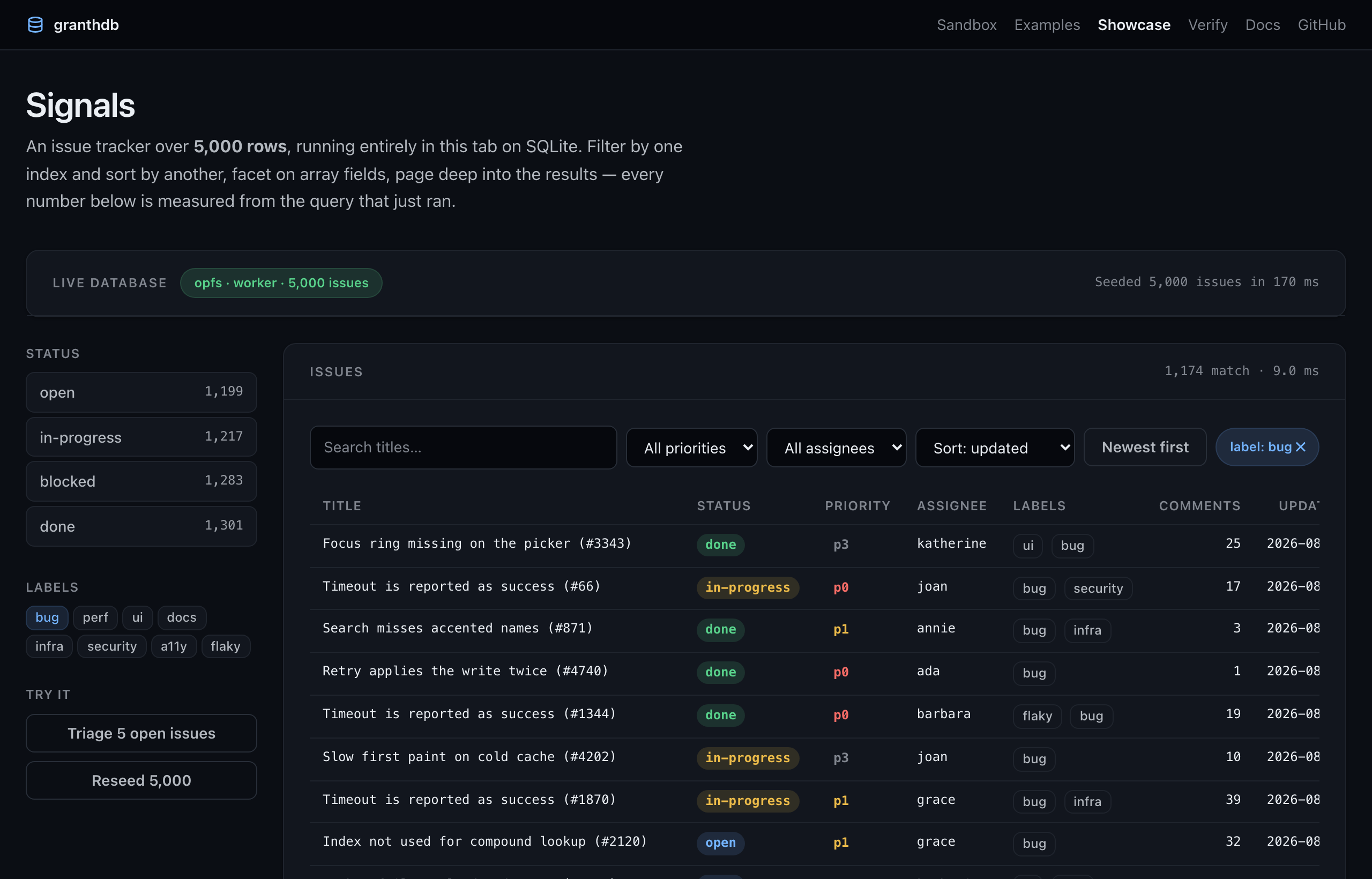Toggle the a11y label chip
Screen dimensions: 1372x879
174,646
